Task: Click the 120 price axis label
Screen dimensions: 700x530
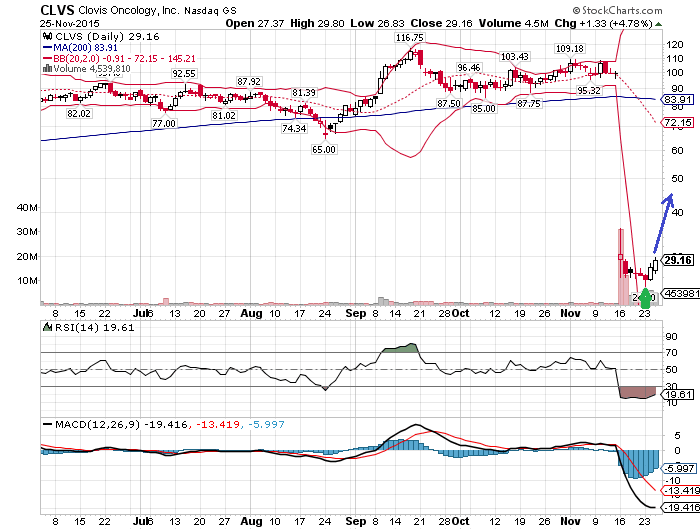Action: tap(675, 45)
